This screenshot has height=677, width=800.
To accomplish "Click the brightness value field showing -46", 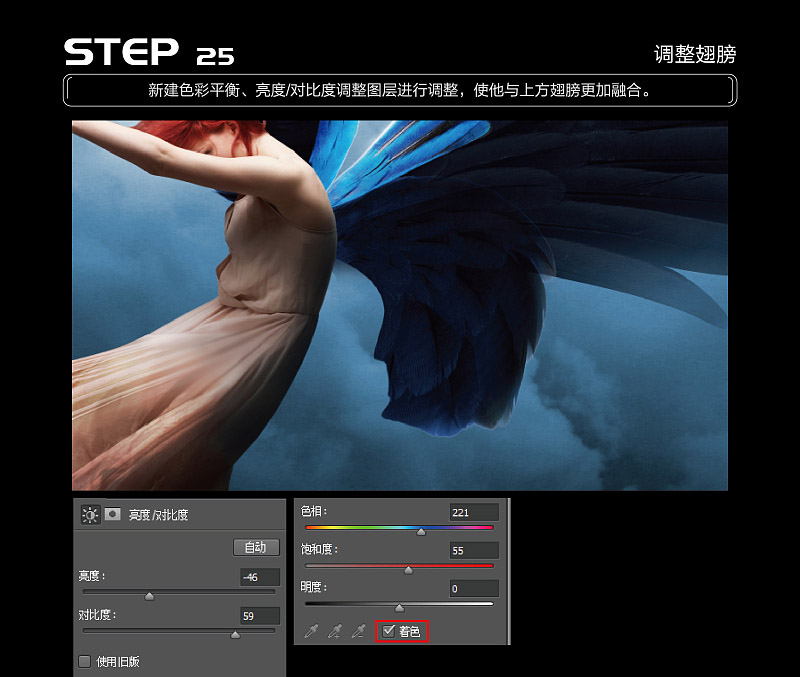I will (x=260, y=577).
